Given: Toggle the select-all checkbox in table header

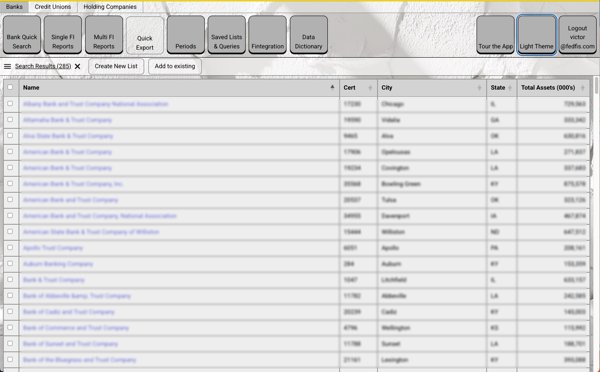Looking at the screenshot, I should pyautogui.click(x=10, y=87).
